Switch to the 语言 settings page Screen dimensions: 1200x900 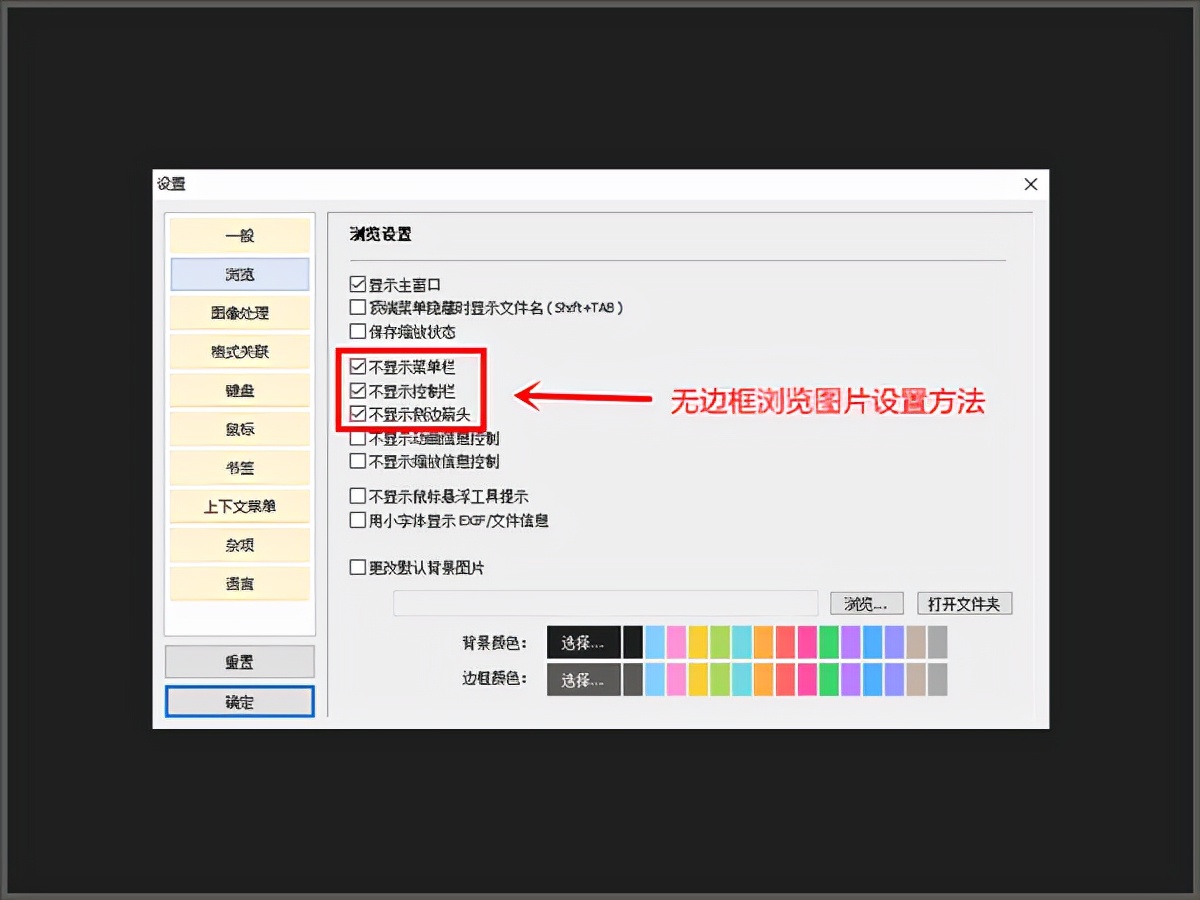(x=239, y=583)
